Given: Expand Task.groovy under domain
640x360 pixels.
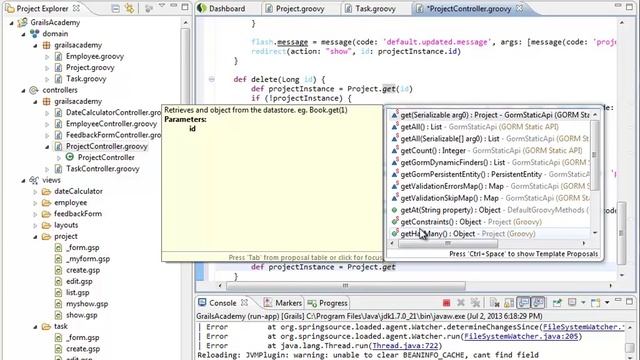Looking at the screenshot, I should 47,79.
